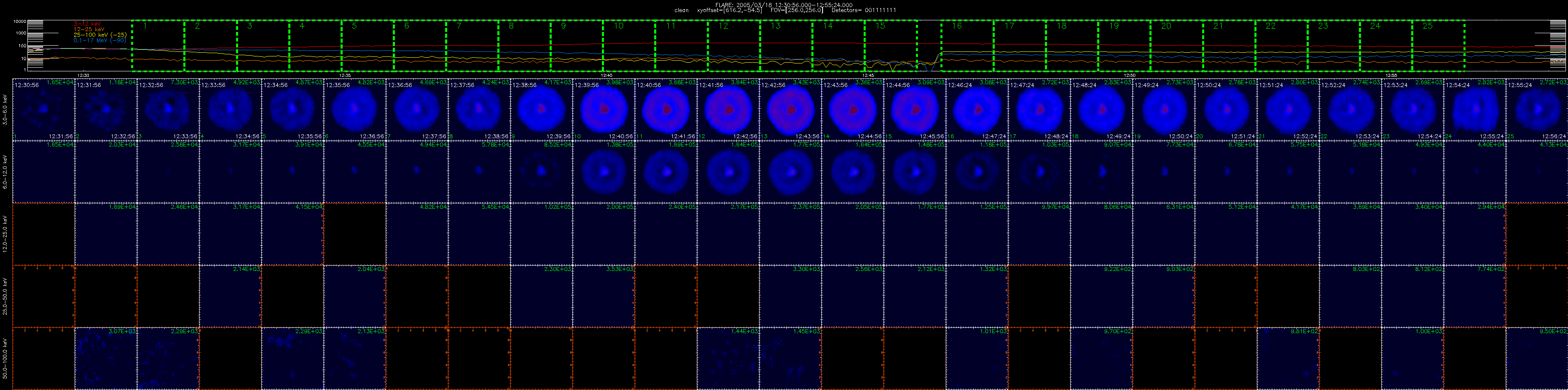Open 50.0-100.0 keV image labeled 9.81E+02
1568x390 pixels.
pos(1288,358)
